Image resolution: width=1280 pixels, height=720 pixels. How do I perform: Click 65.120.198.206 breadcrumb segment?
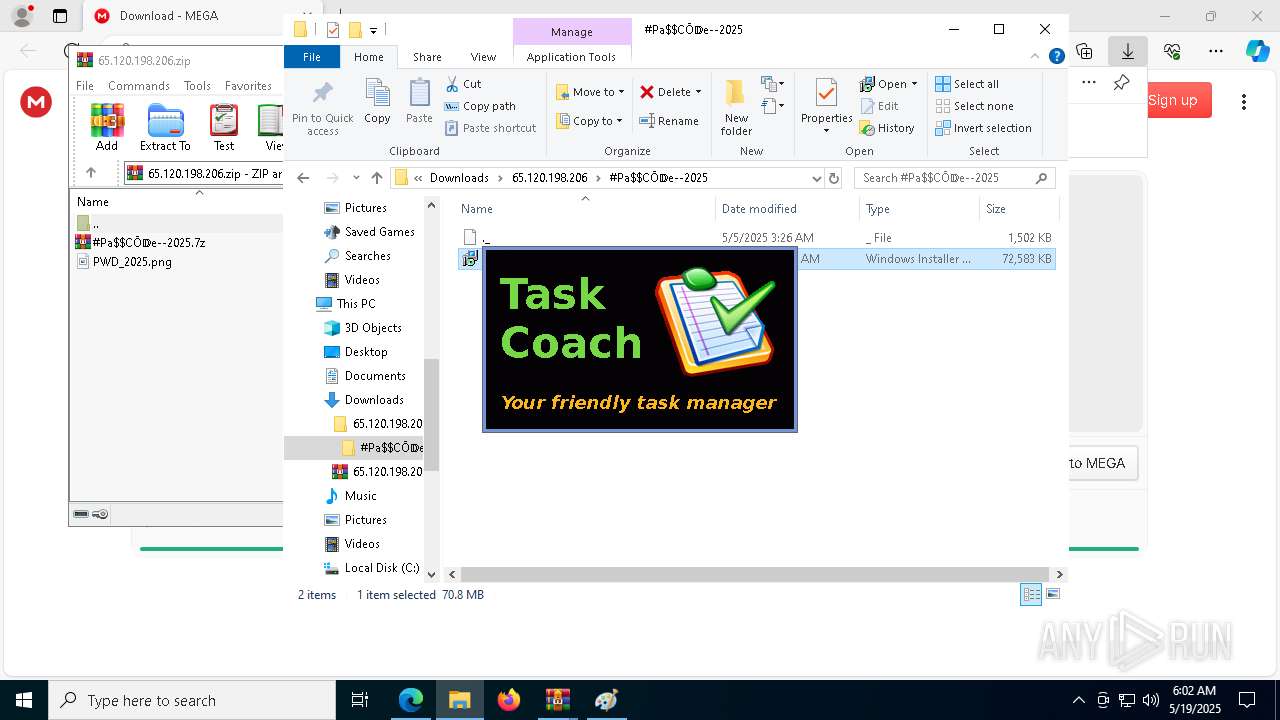tap(550, 178)
